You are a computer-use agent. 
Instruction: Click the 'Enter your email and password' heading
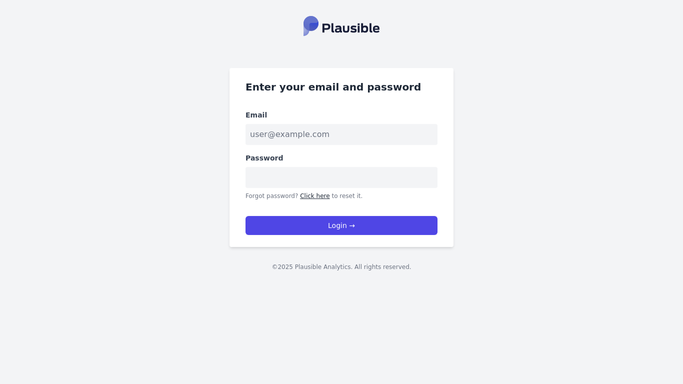(333, 87)
